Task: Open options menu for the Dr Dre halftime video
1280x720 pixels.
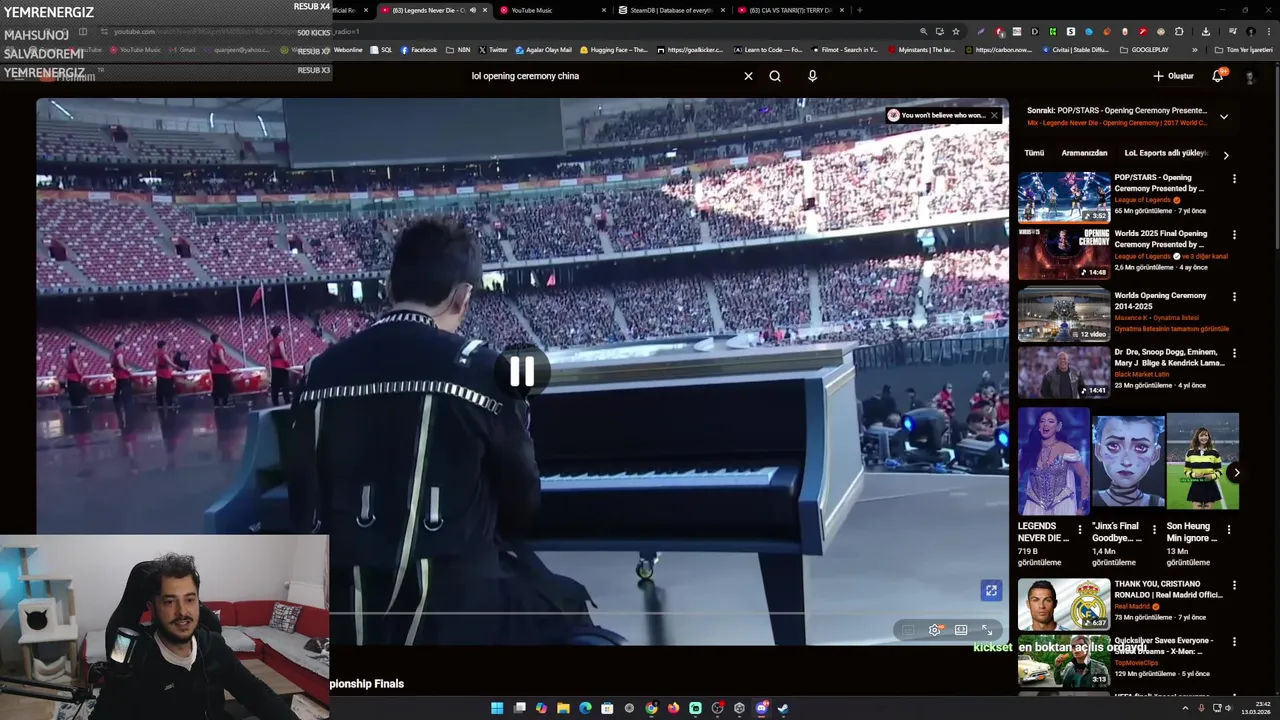Action: (1234, 353)
